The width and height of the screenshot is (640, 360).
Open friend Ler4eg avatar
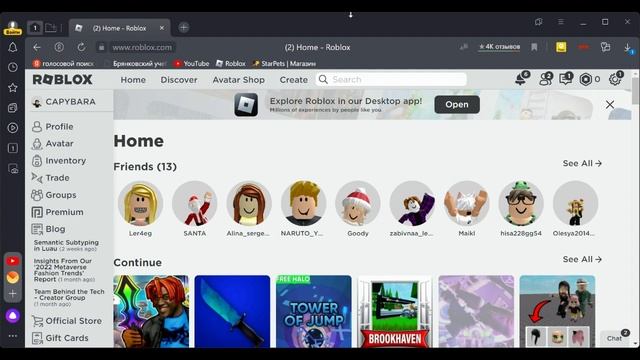coord(140,203)
